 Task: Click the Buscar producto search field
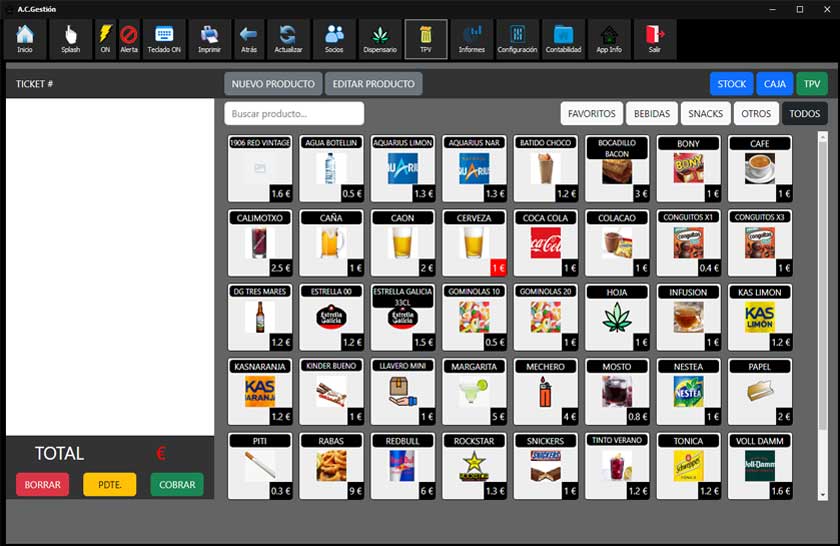tap(294, 114)
